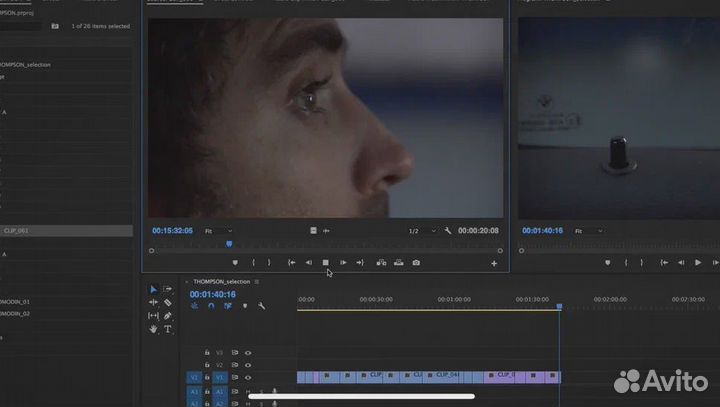Select CLIP_061 in the project panel
The image size is (720, 407).
pyautogui.click(x=17, y=231)
